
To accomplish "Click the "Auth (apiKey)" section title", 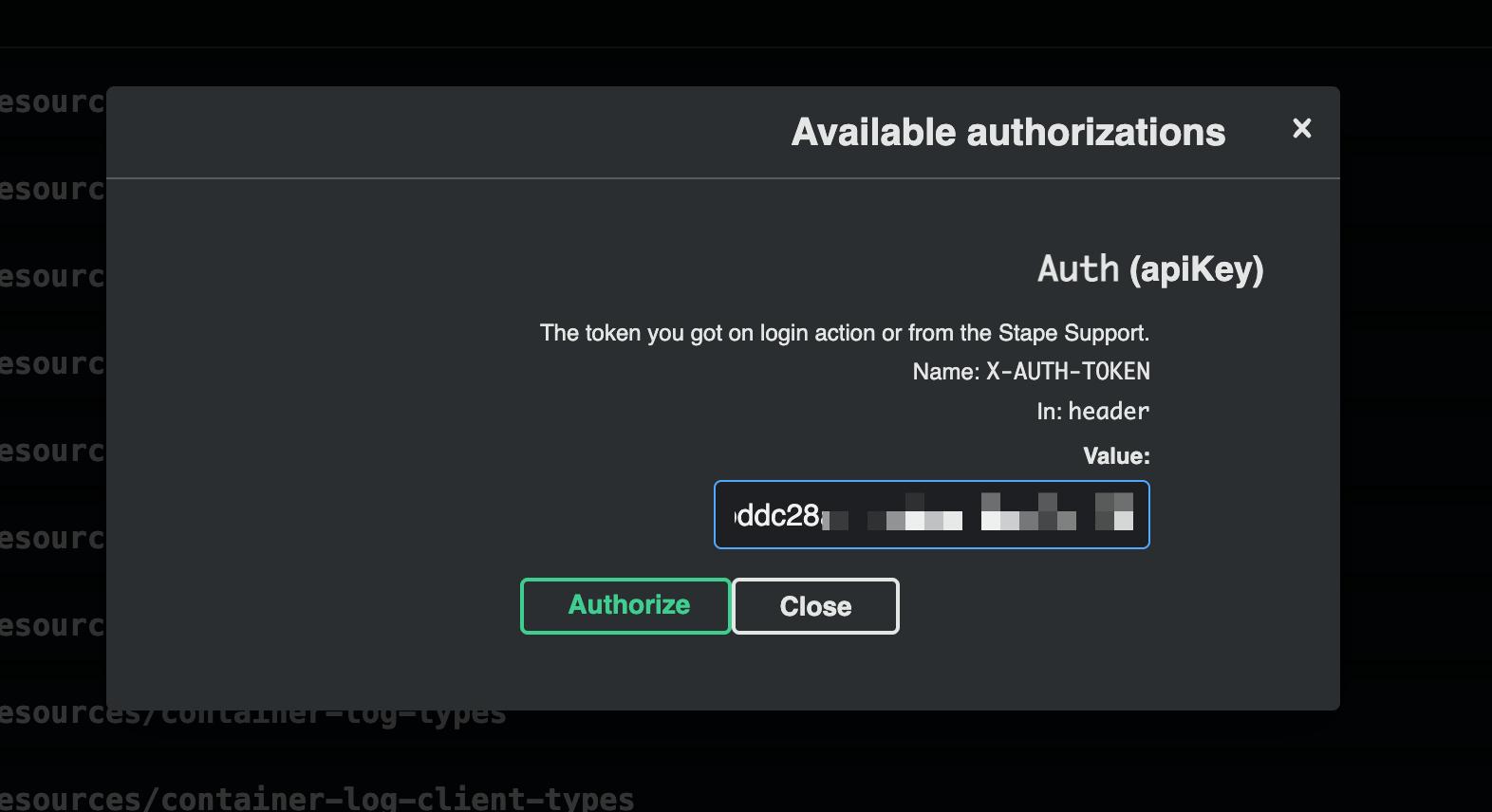I will [x=1150, y=269].
